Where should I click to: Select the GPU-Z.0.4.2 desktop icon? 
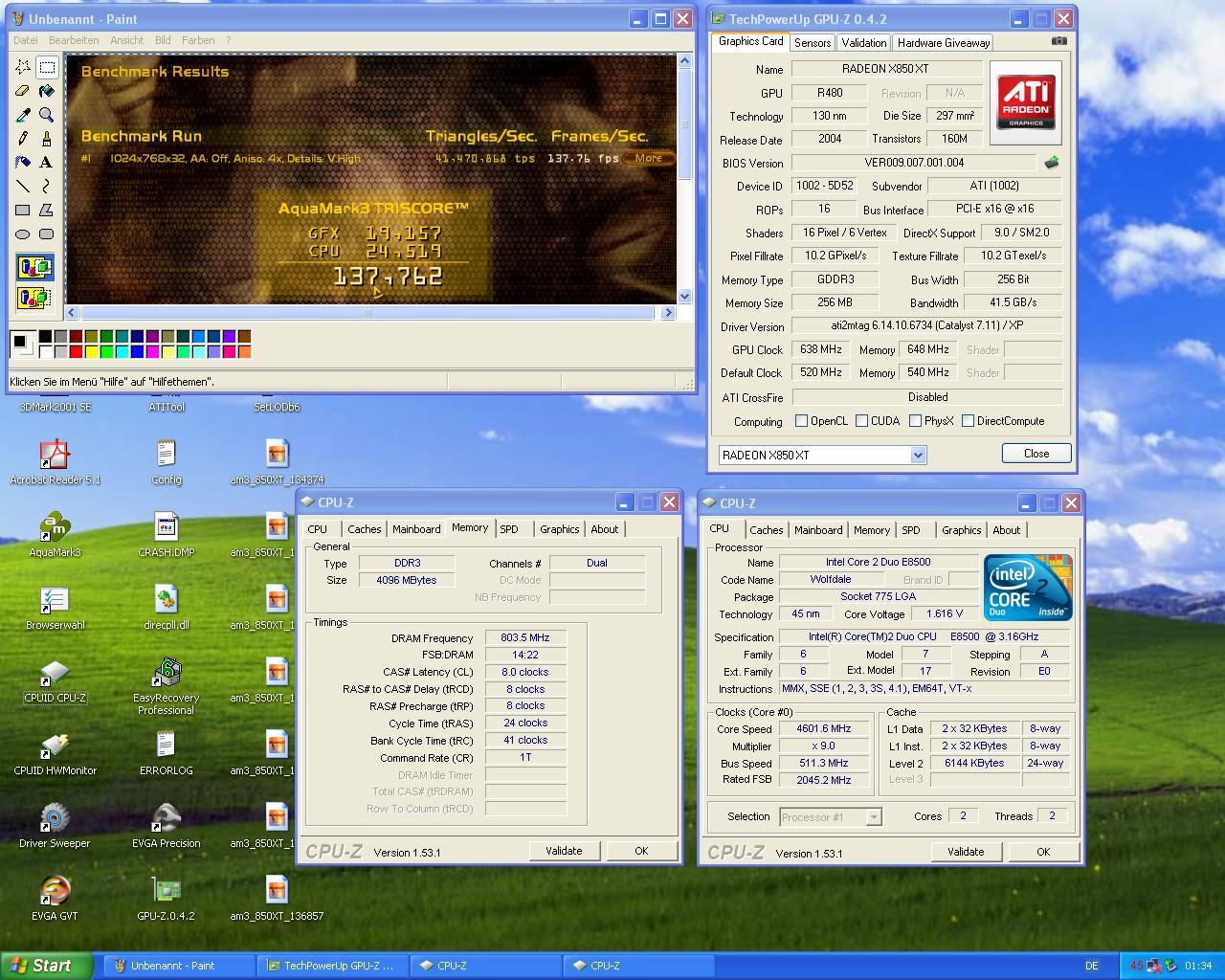(167, 898)
